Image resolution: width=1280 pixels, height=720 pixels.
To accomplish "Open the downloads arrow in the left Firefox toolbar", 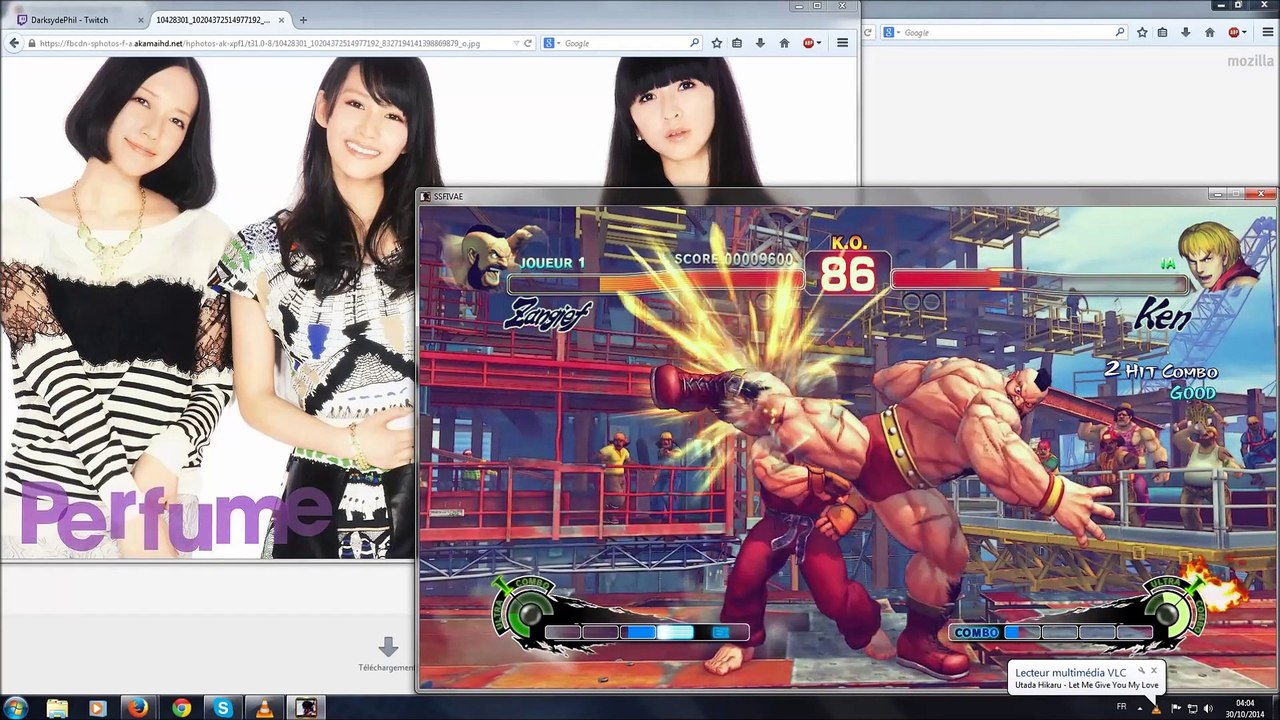I will click(x=761, y=43).
